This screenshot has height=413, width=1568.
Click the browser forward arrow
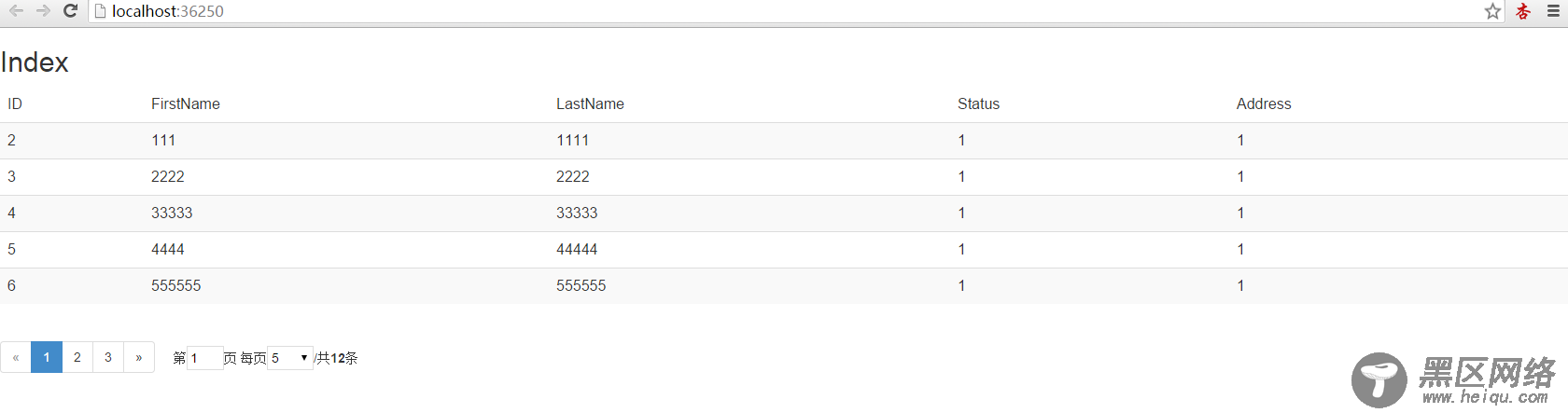pos(43,11)
